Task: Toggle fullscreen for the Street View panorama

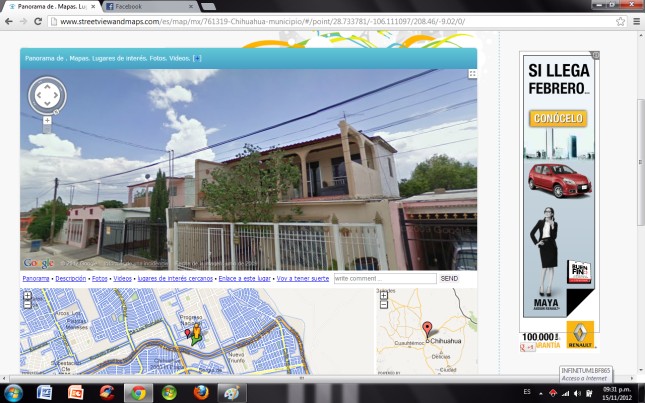Action: (x=472, y=74)
